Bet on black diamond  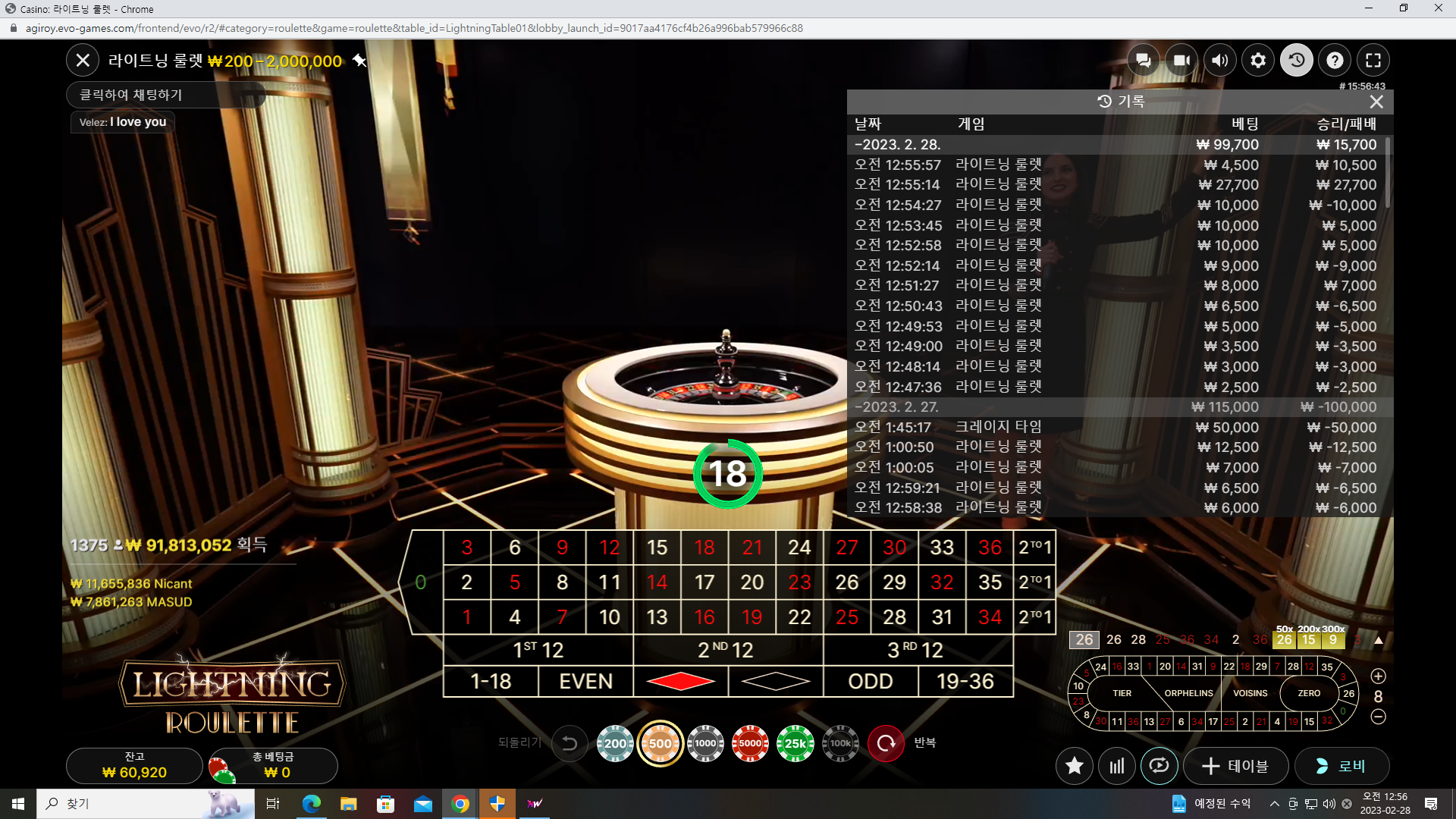click(776, 682)
